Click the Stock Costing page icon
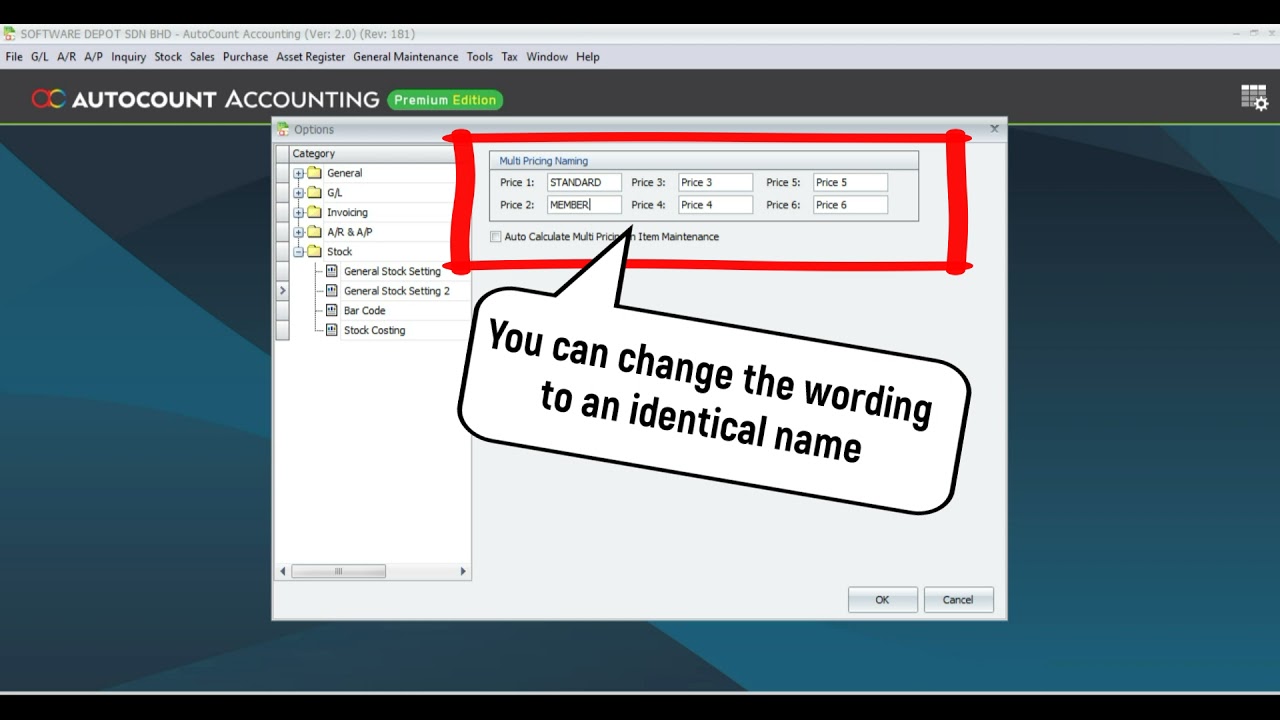Image resolution: width=1280 pixels, height=720 pixels. click(332, 330)
